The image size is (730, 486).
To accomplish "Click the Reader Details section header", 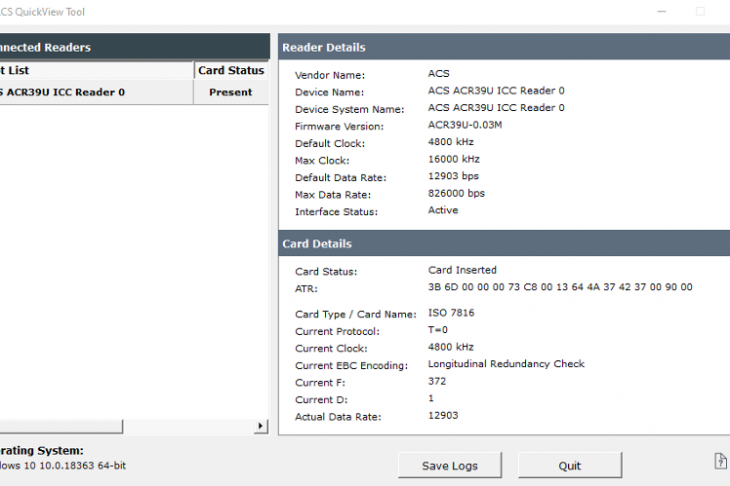I will (504, 47).
